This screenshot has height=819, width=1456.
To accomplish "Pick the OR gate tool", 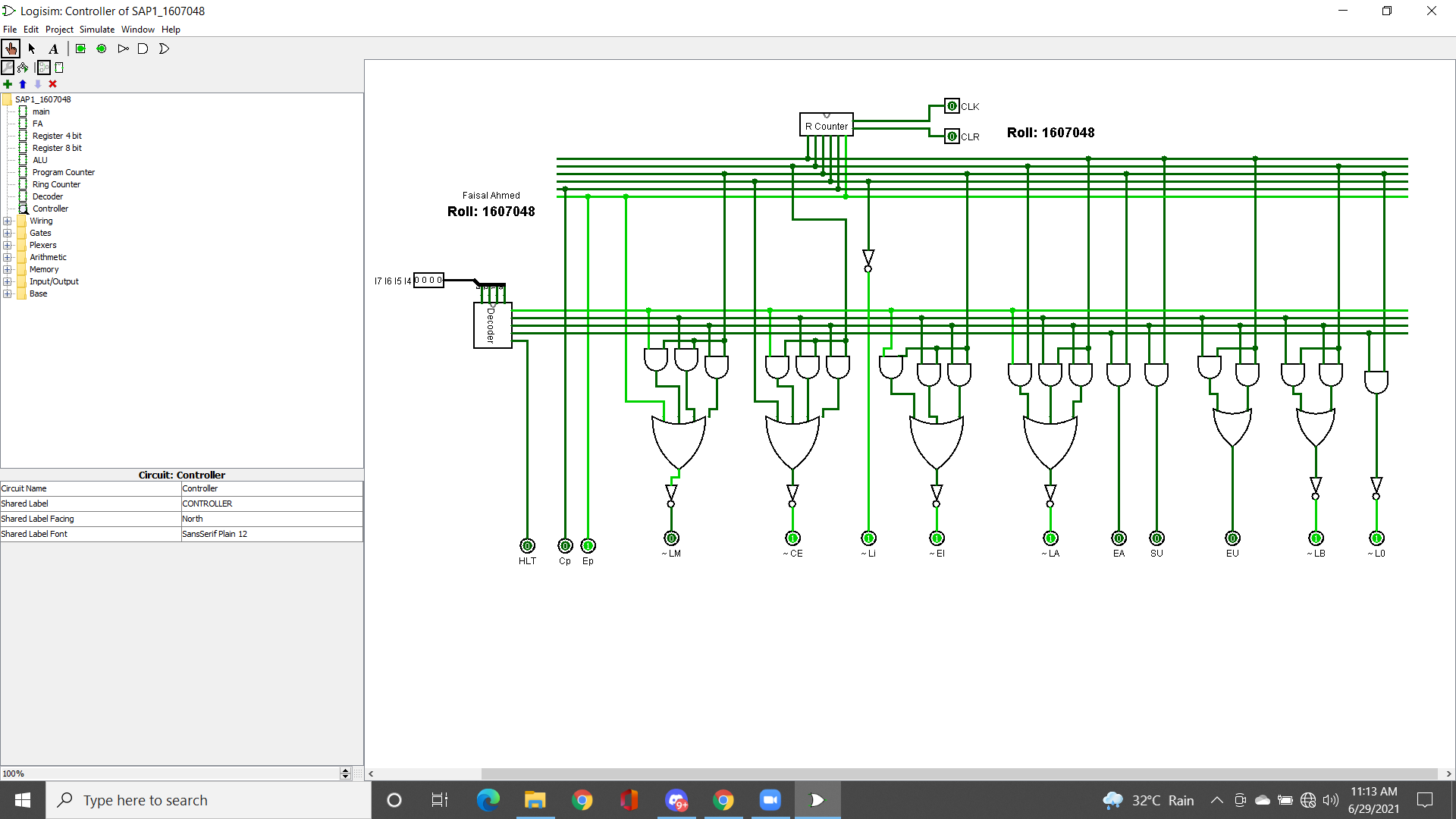I will tap(164, 49).
